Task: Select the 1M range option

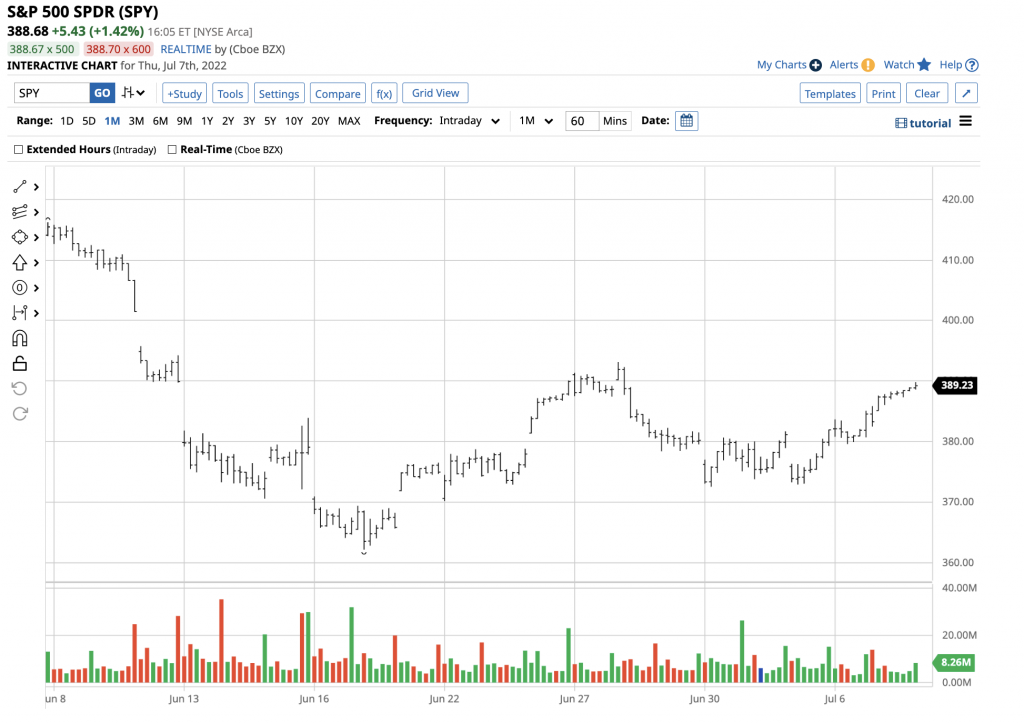Action: tap(112, 121)
